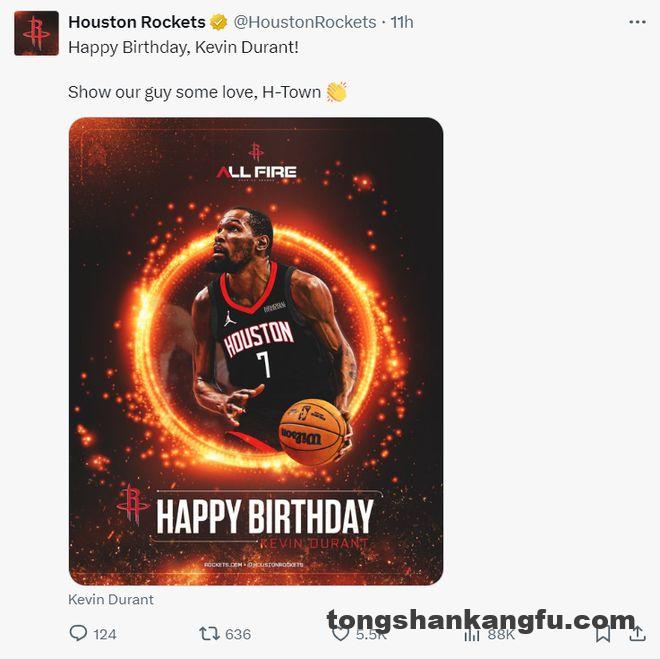Click the share upload icon
Screen dimensions: 660x659
click(637, 633)
